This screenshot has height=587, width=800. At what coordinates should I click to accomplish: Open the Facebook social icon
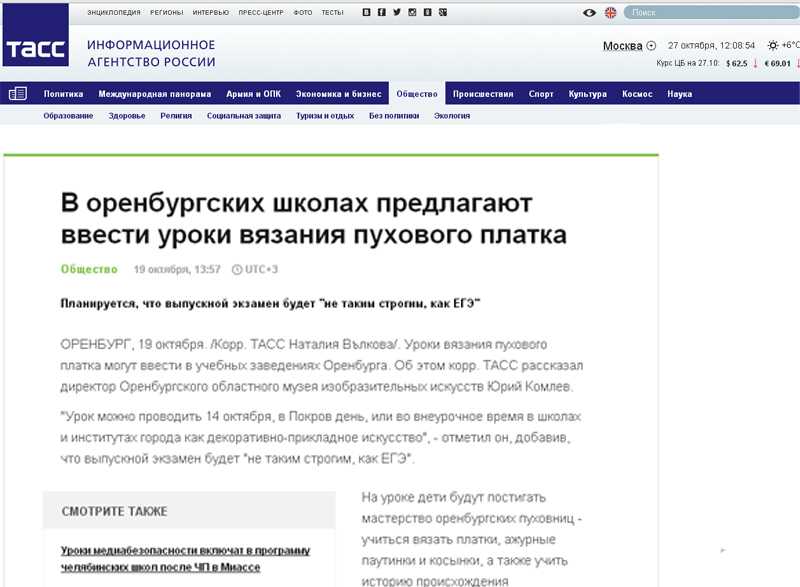(382, 12)
